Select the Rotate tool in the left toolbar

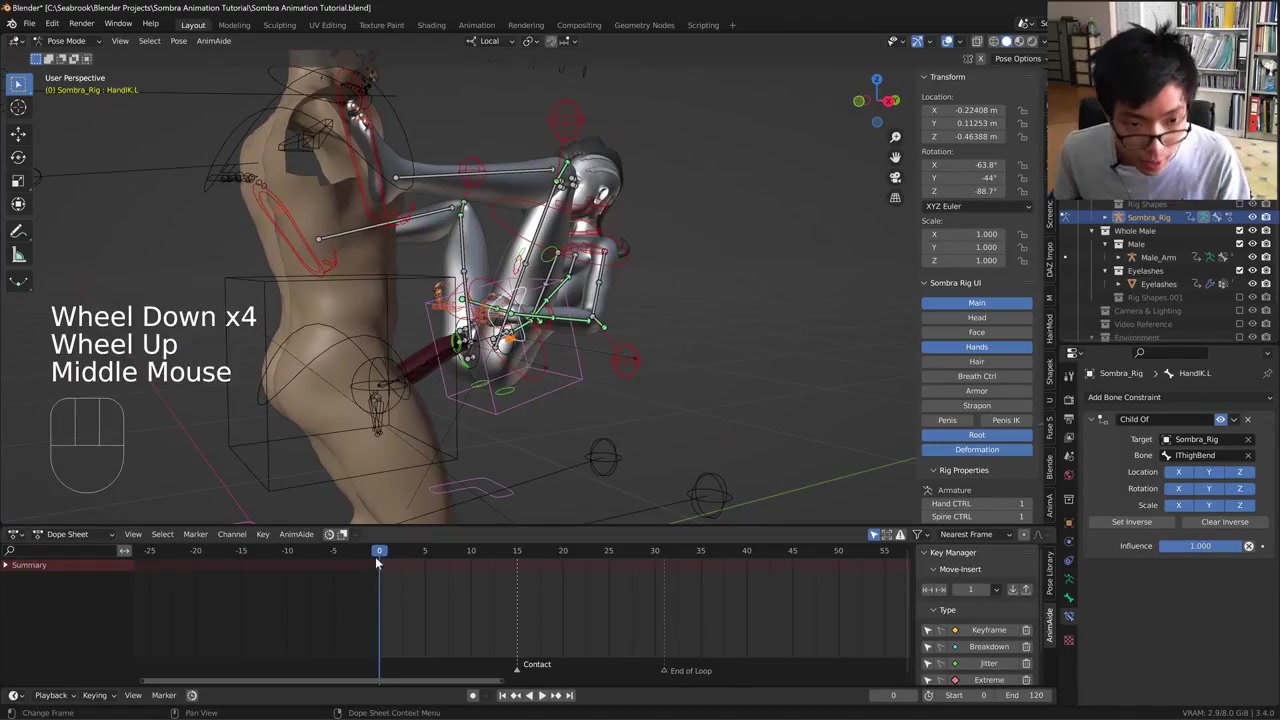point(18,157)
